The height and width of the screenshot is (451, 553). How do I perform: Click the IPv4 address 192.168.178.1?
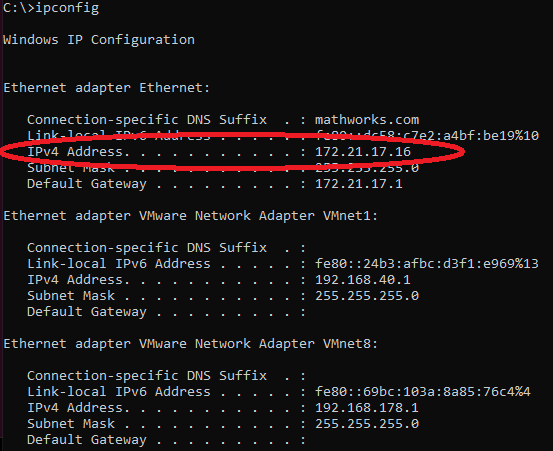367,408
